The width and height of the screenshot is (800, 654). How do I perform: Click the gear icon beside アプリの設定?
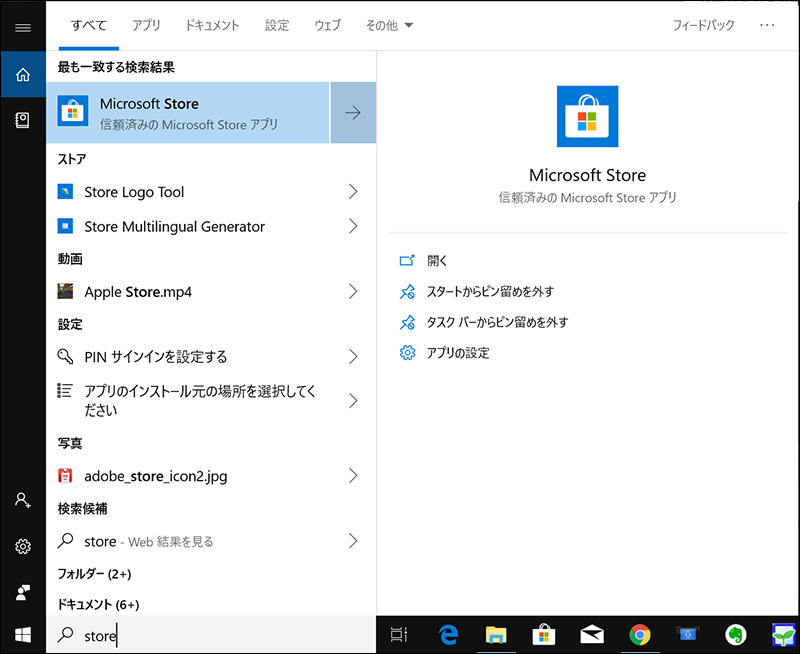[x=407, y=353]
